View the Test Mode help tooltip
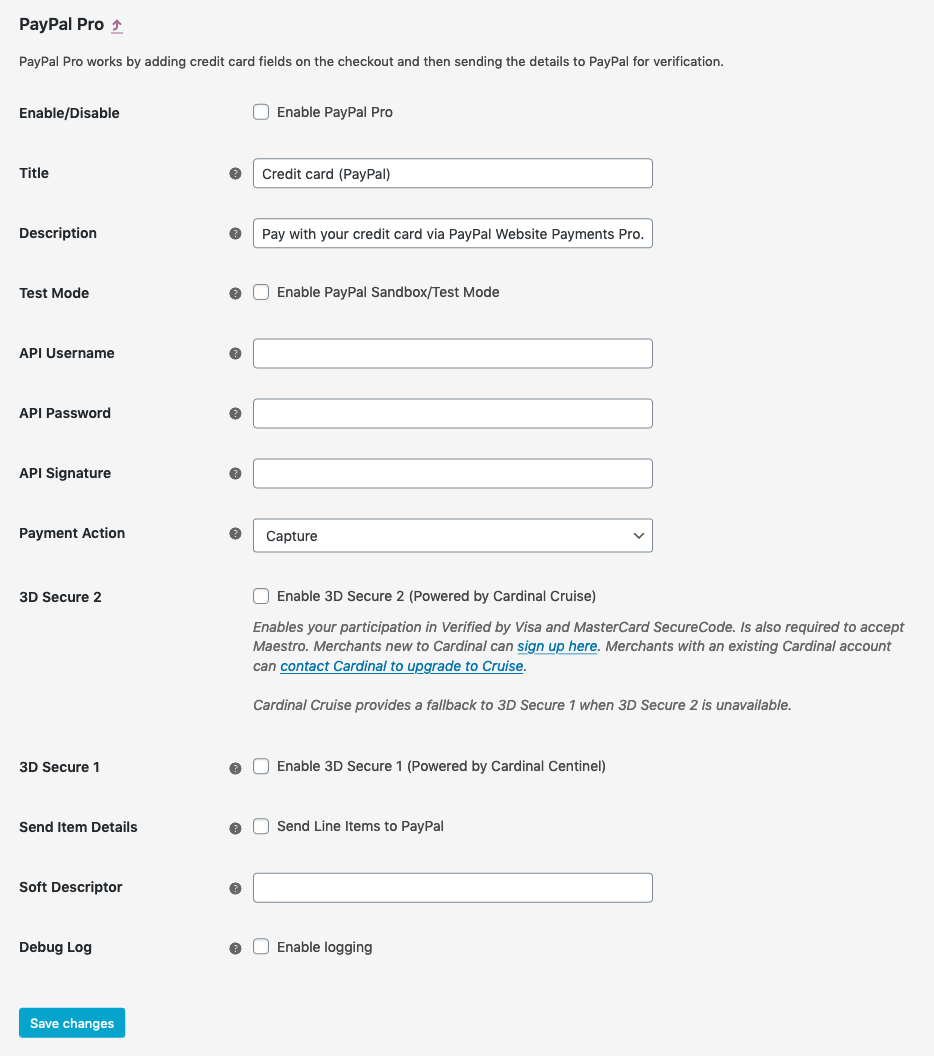934x1056 pixels. 236,293
